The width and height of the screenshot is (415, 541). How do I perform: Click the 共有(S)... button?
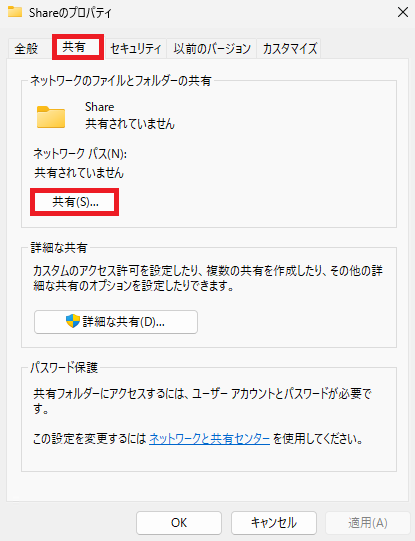tap(75, 202)
